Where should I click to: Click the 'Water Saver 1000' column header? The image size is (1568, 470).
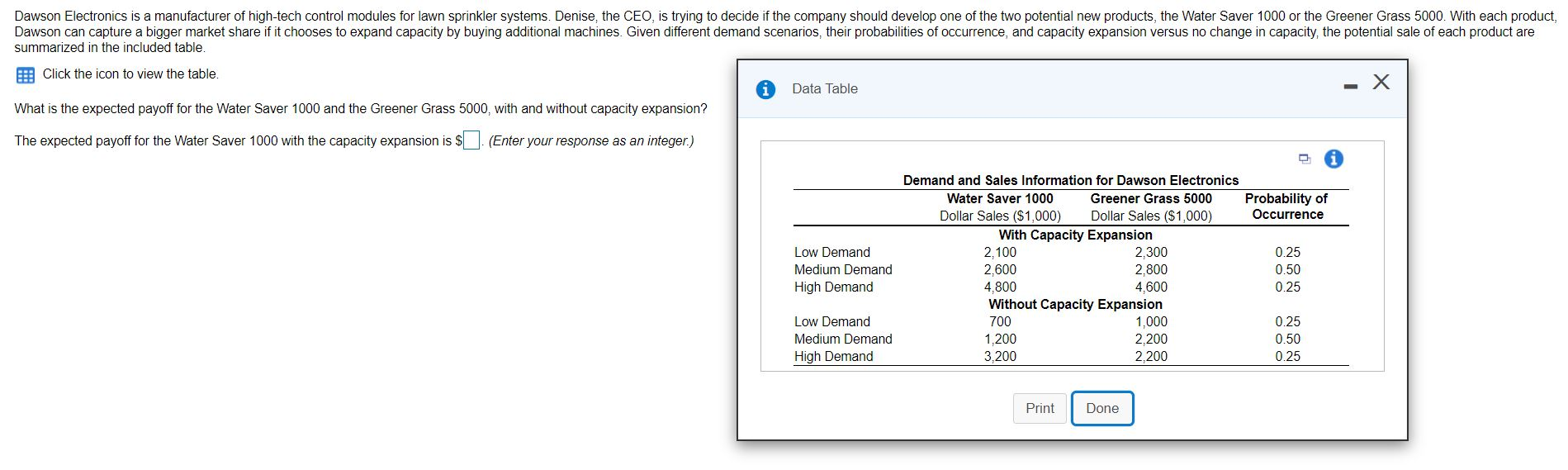[x=1000, y=198]
